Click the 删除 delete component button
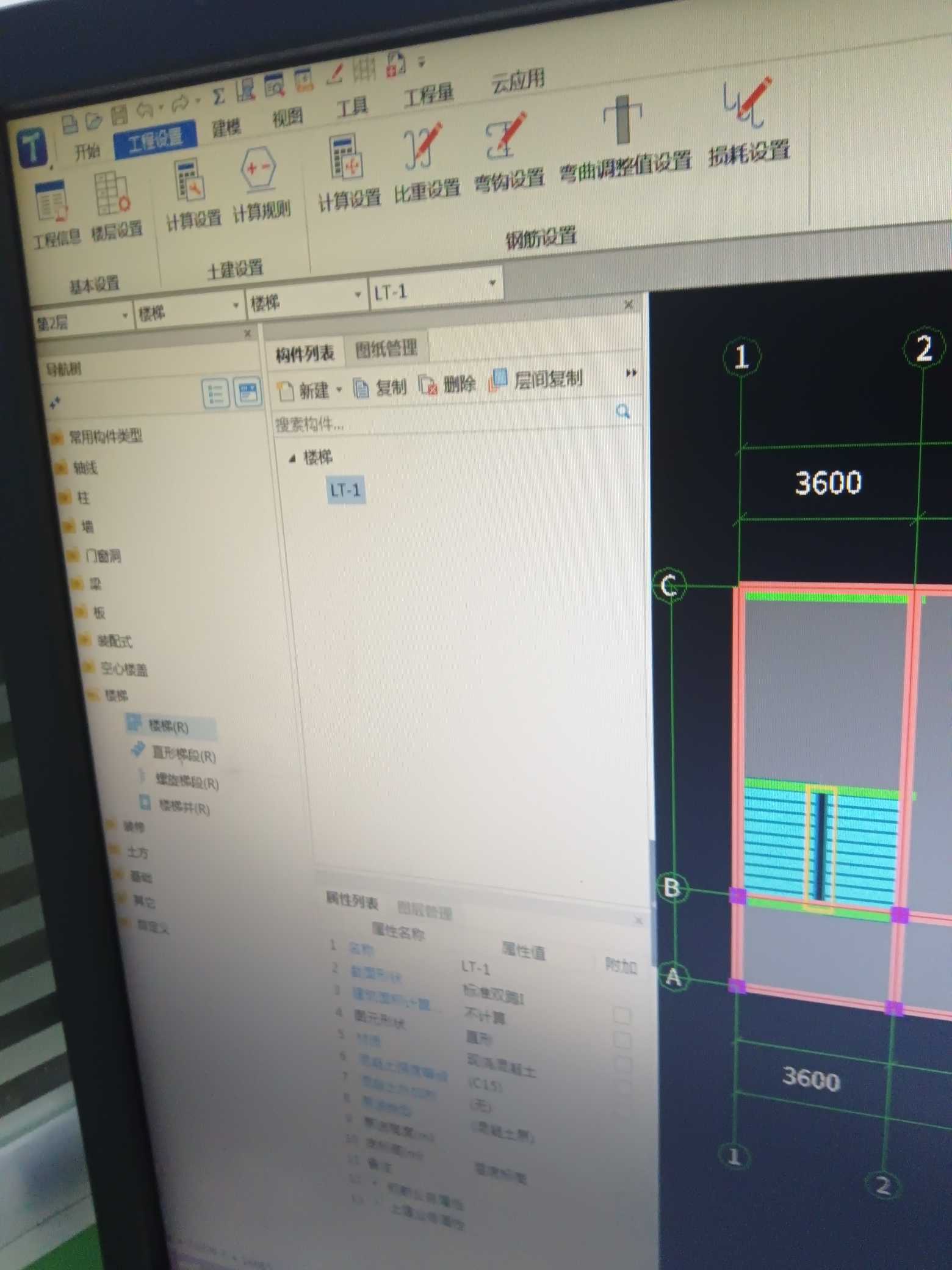952x1270 pixels. 447,384
